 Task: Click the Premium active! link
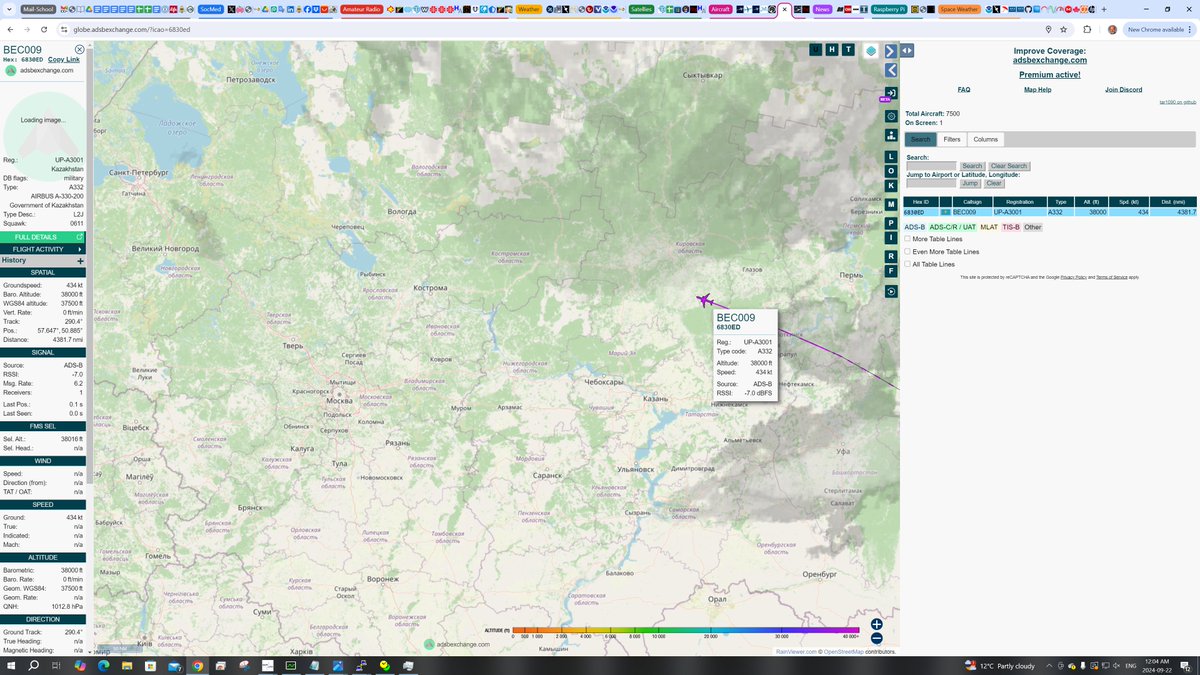click(1049, 75)
